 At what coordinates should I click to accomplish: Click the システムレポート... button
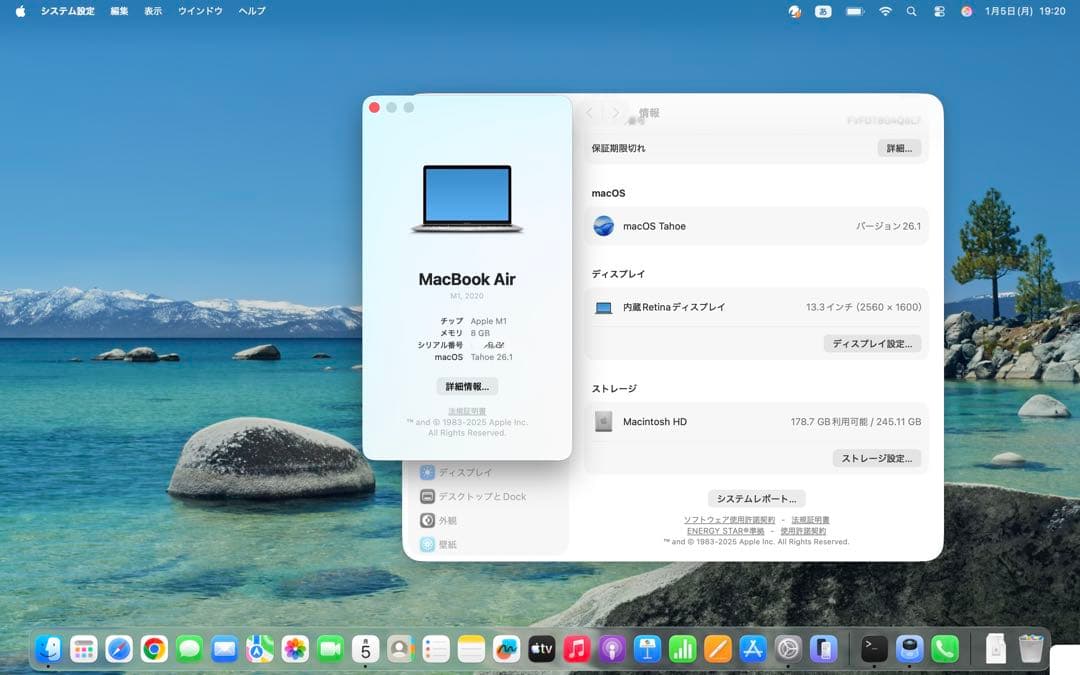(x=756, y=498)
